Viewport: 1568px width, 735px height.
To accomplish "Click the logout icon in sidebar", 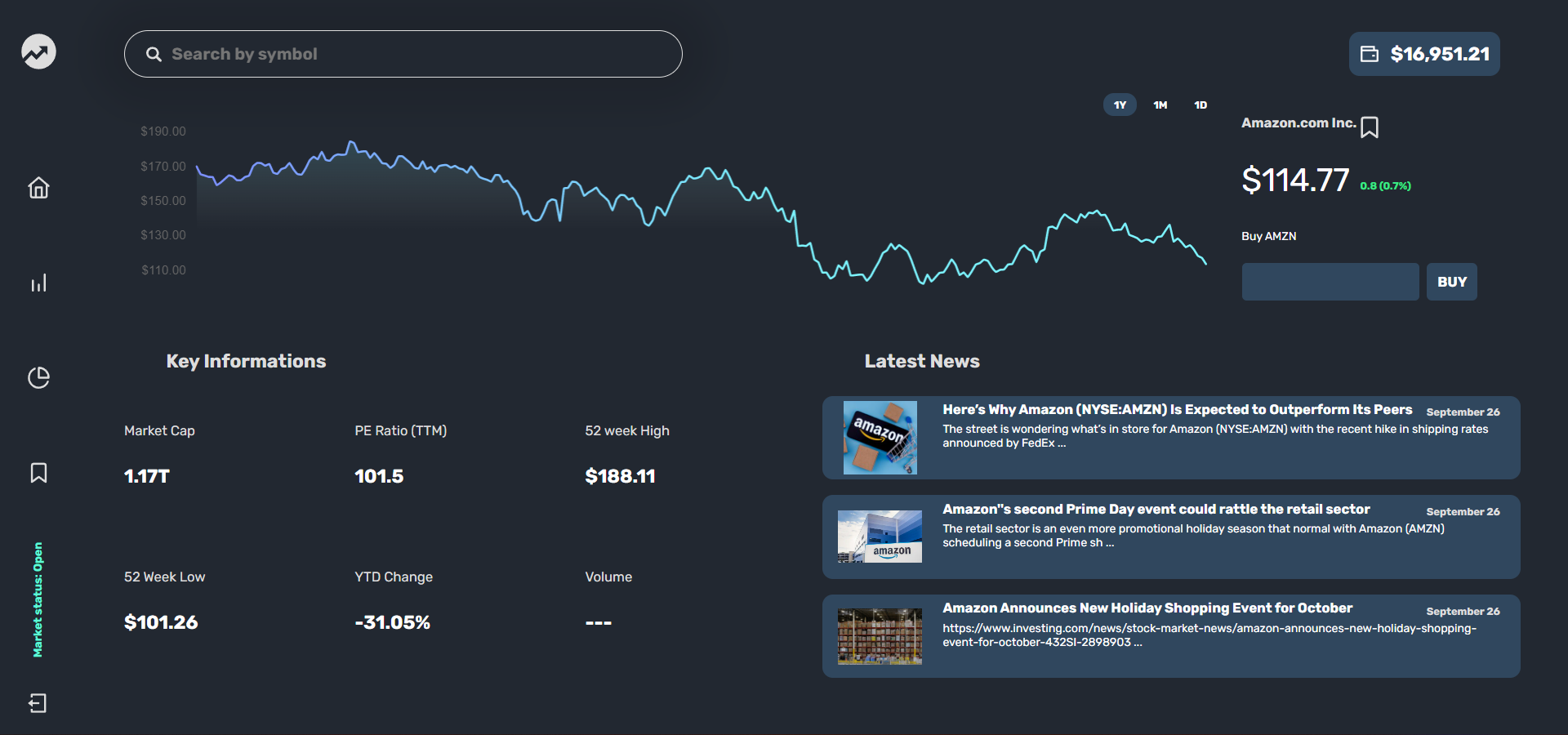I will (x=38, y=703).
